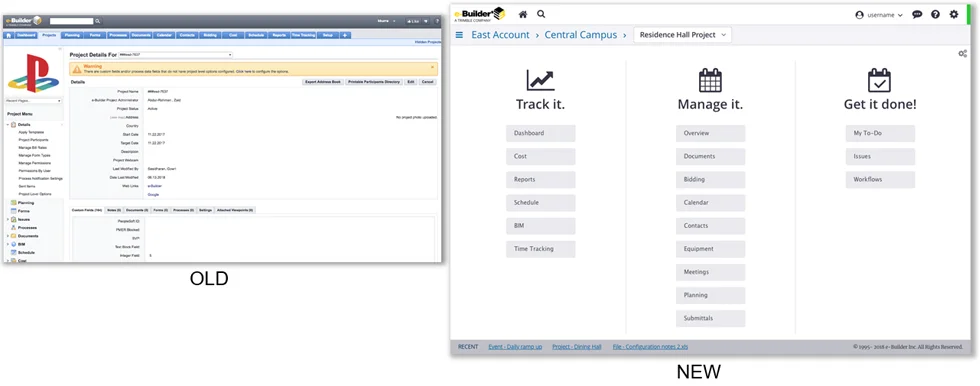
Task: Expand the BIM tree node
Action: click(x=8, y=244)
